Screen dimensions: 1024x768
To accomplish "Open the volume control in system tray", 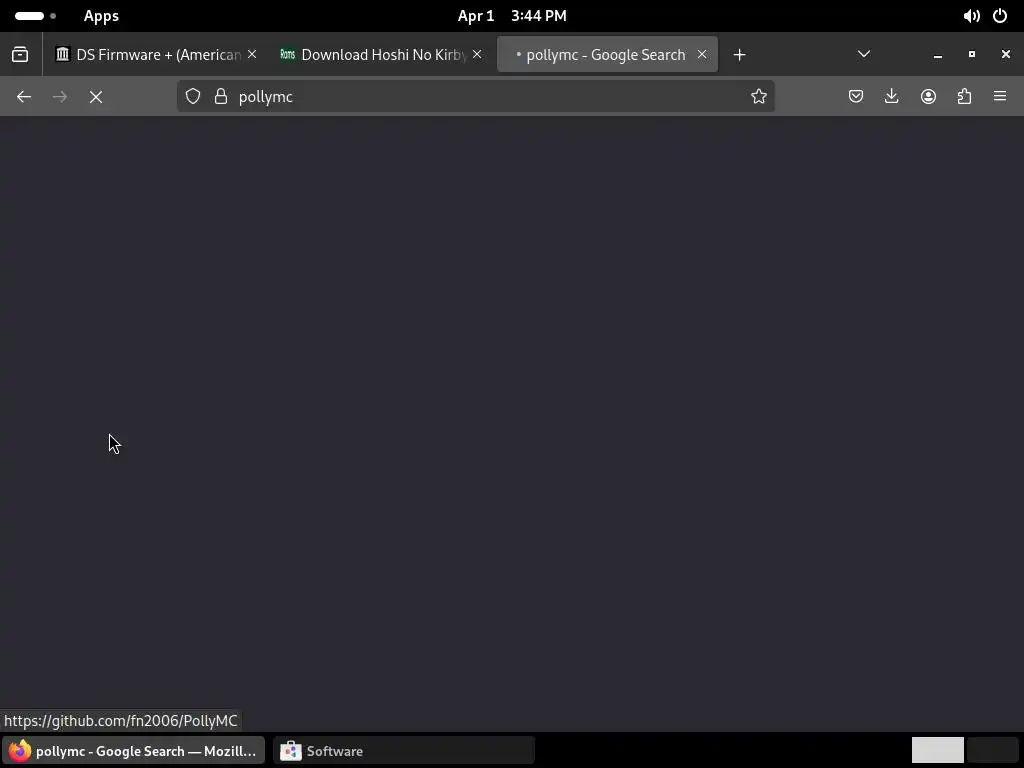I will 971,16.
